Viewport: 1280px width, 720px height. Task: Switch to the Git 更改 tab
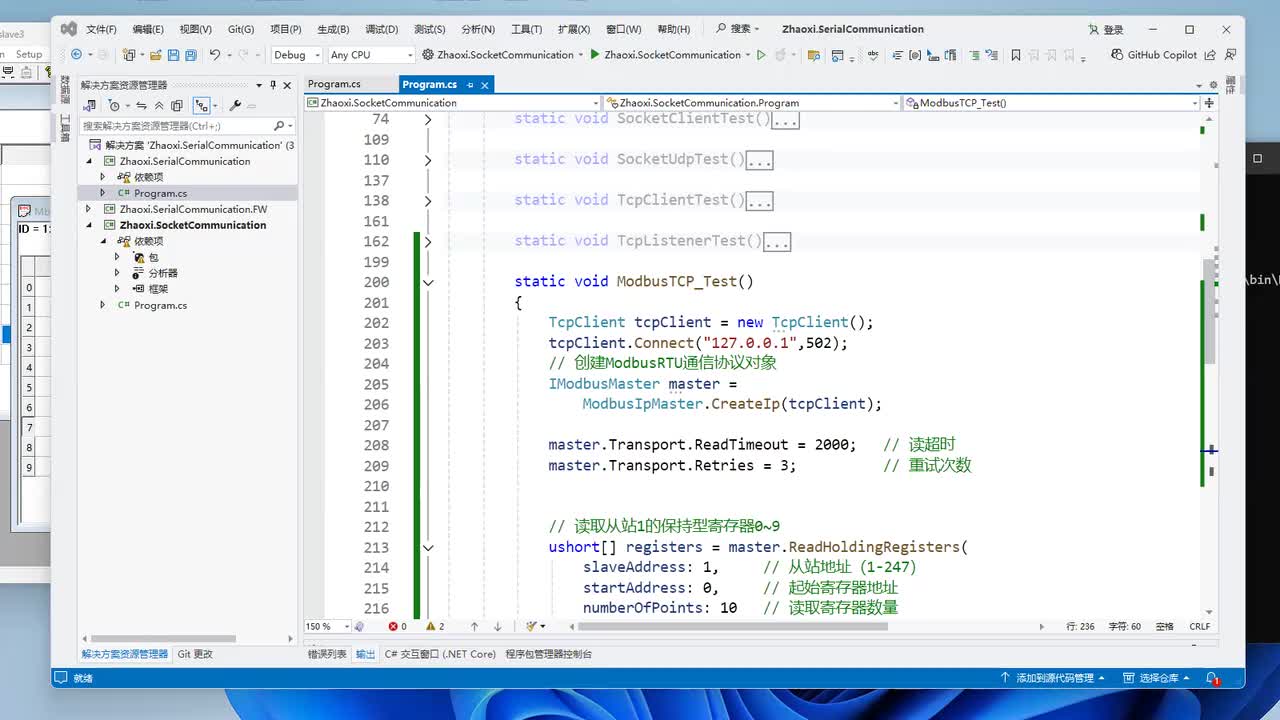click(195, 654)
